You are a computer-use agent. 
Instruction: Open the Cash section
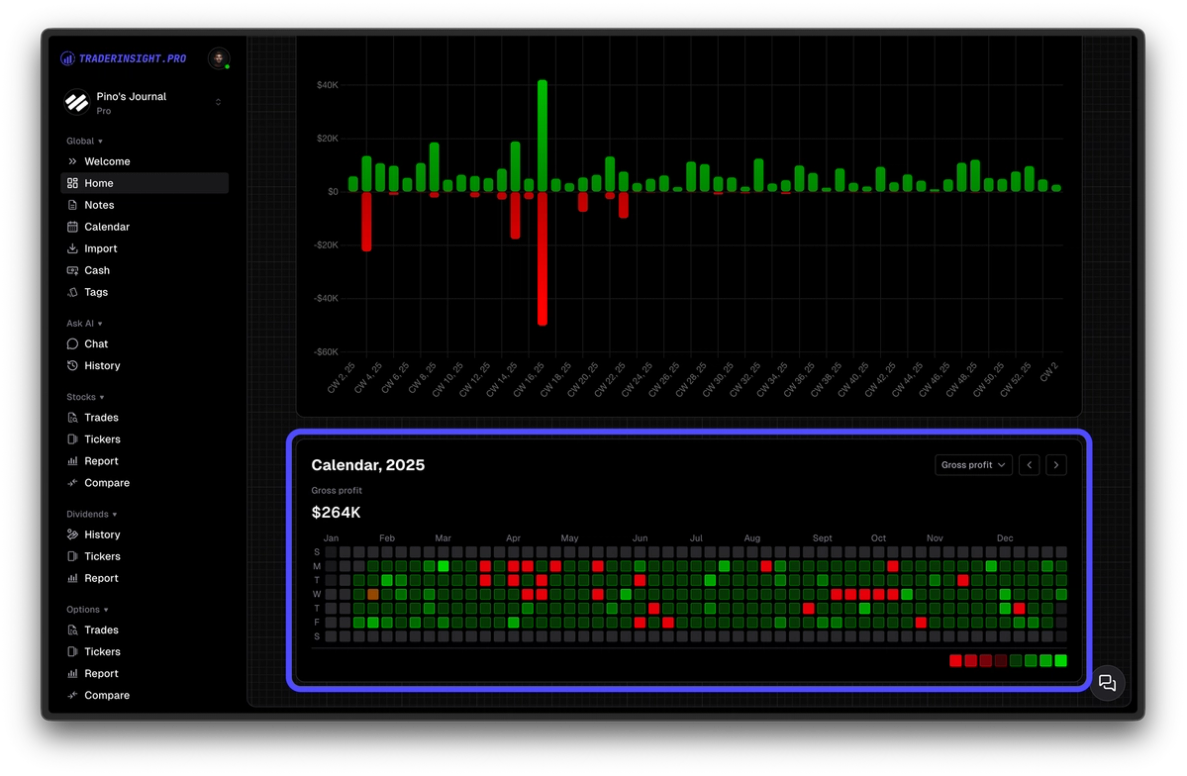coord(97,270)
